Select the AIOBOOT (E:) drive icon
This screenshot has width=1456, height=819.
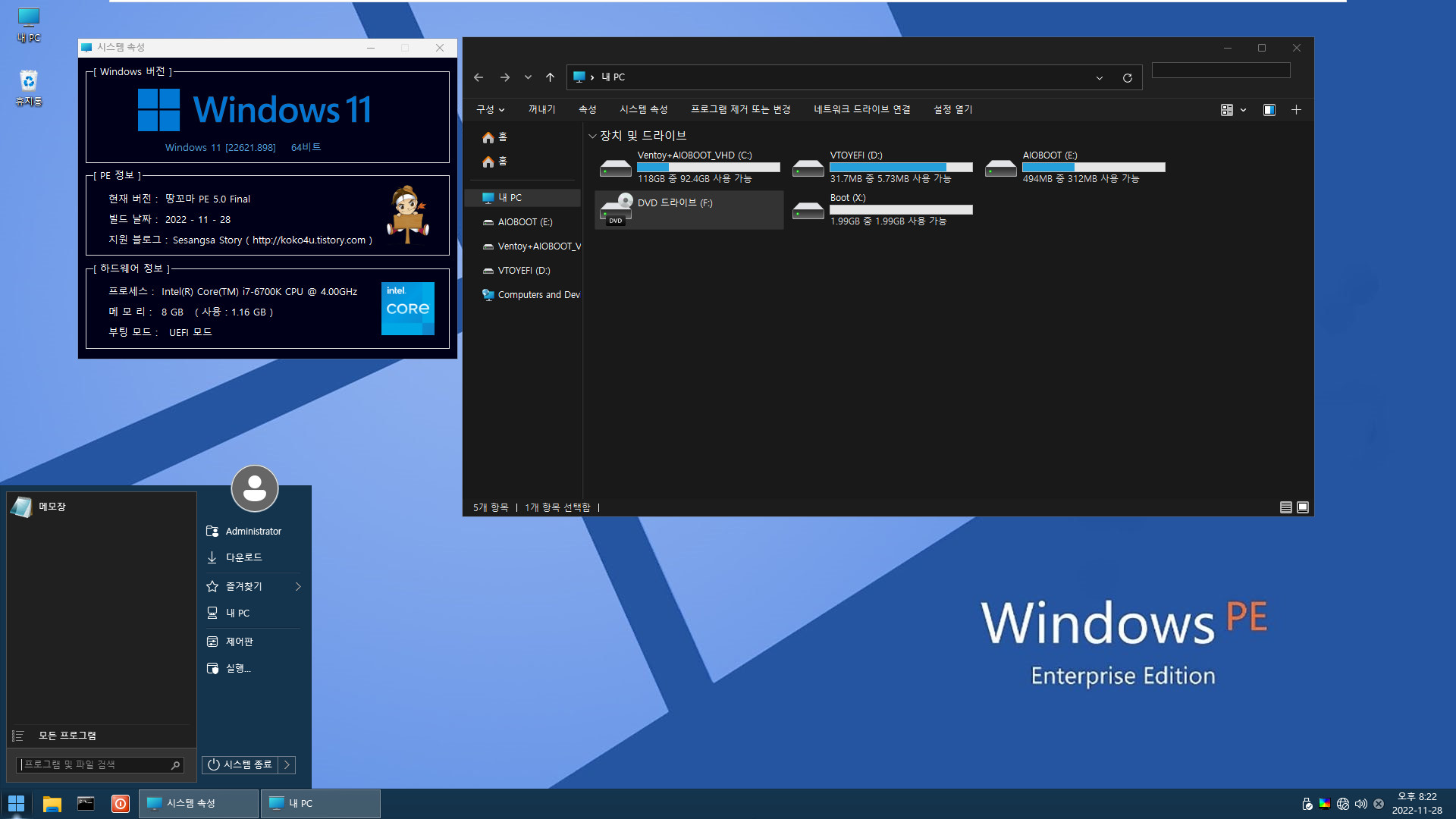pos(1001,168)
